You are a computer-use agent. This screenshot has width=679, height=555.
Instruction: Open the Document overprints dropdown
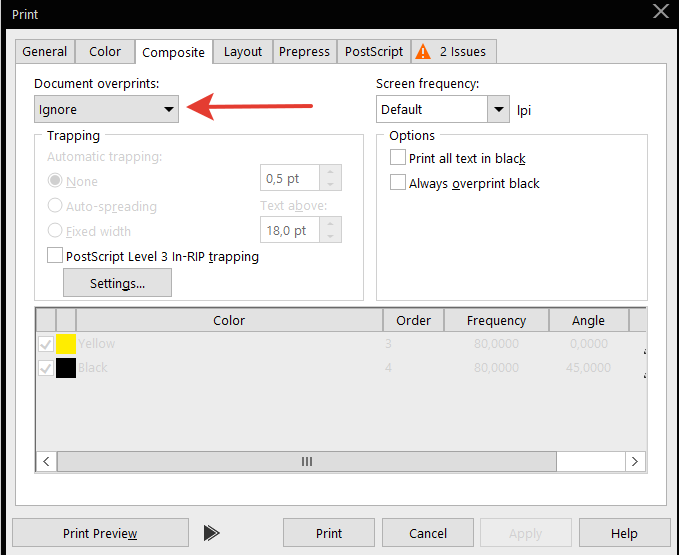click(x=106, y=109)
